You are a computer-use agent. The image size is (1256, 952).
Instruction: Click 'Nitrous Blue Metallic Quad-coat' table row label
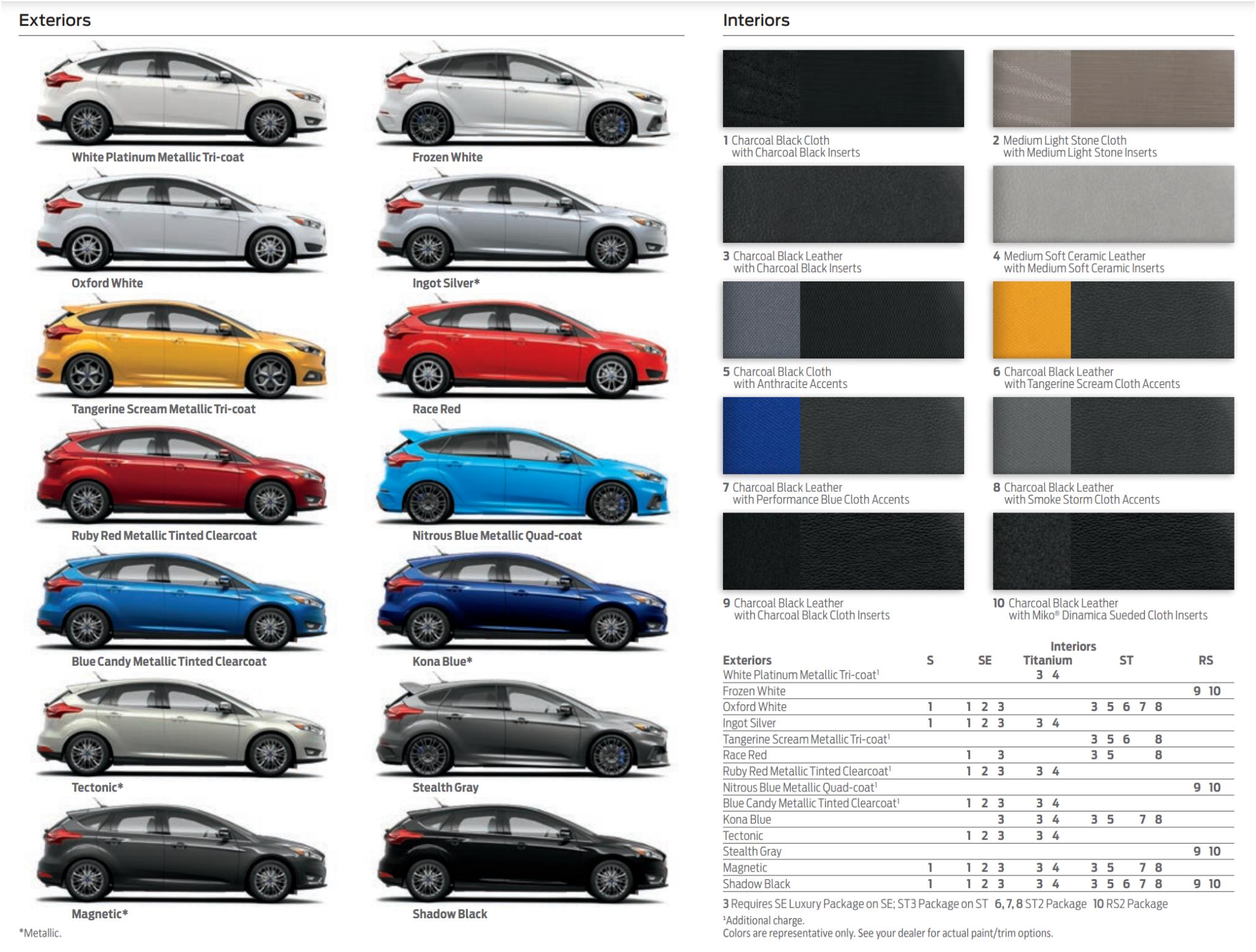coord(800,787)
